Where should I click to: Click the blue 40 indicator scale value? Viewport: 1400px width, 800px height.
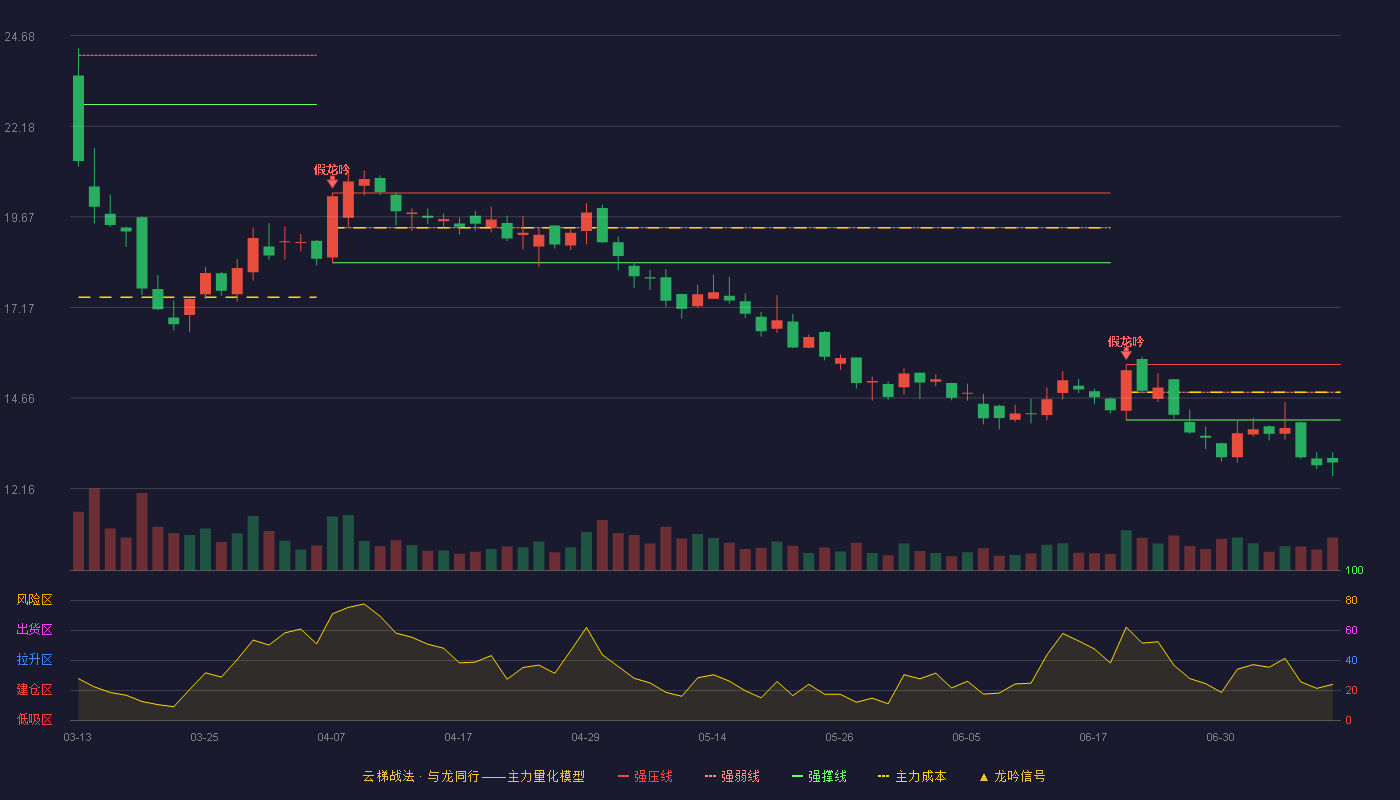point(1351,660)
